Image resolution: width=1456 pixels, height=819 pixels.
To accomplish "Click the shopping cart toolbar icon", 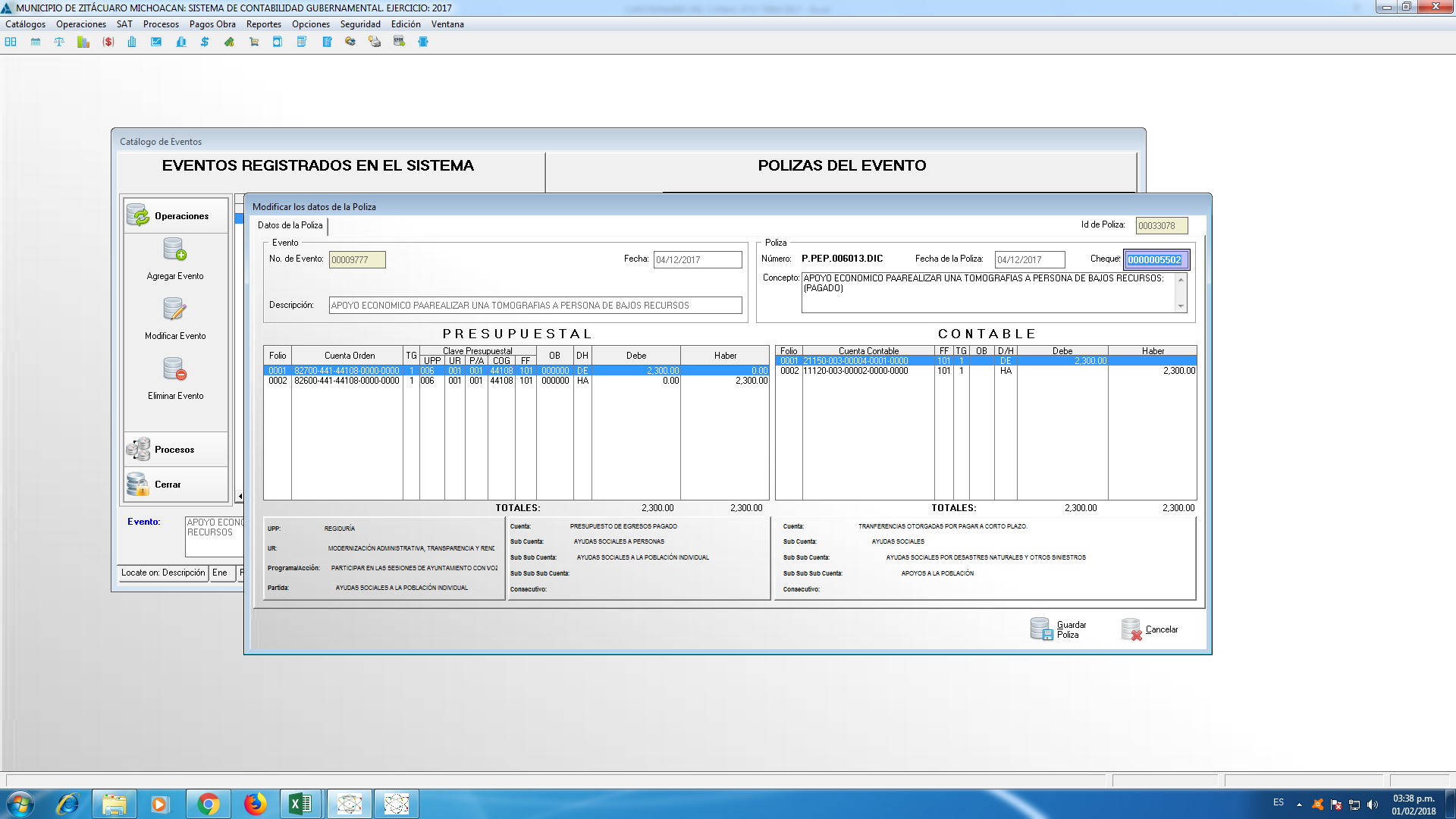I will [254, 42].
